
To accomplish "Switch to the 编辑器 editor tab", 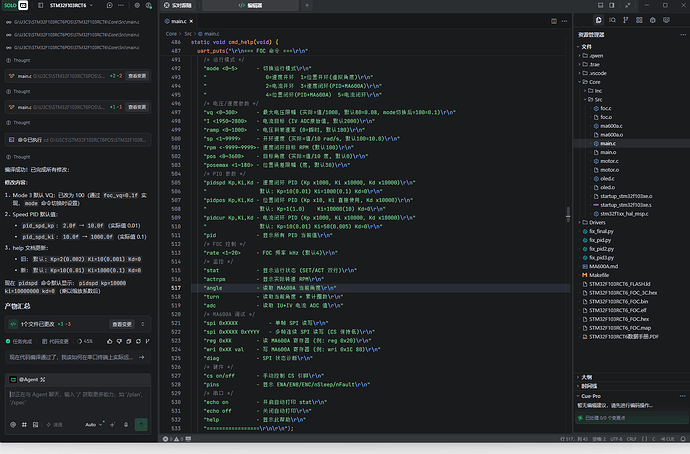I will [251, 5].
